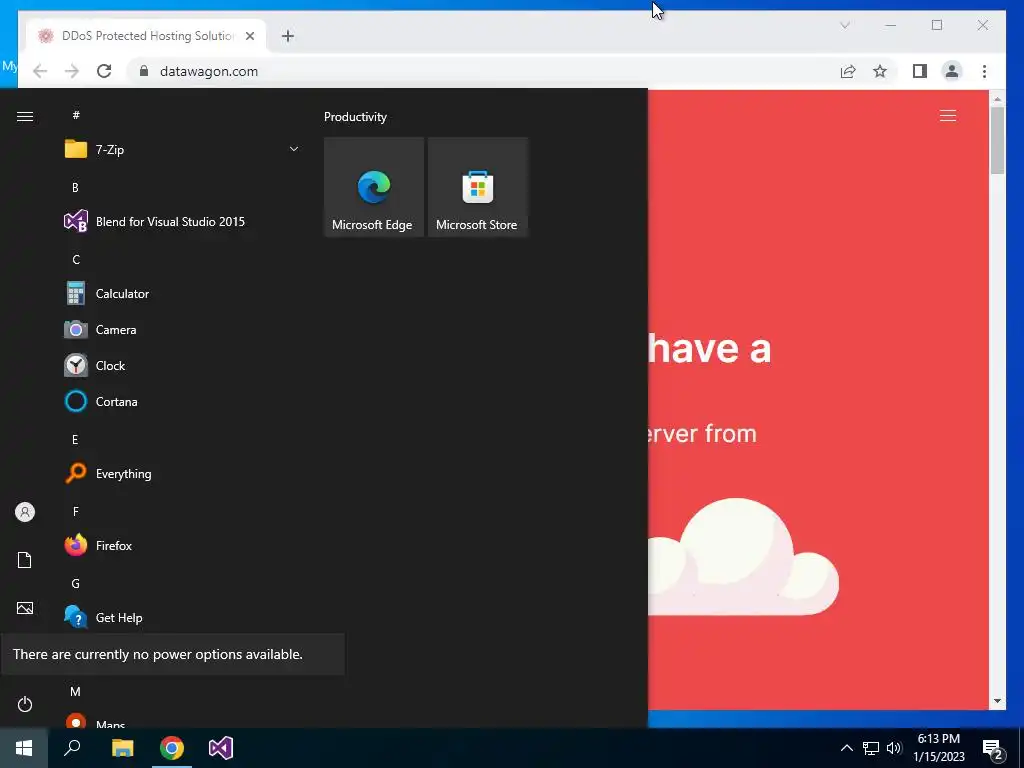1024x768 pixels.
Task: Toggle Chrome's side panel
Action: (x=920, y=71)
